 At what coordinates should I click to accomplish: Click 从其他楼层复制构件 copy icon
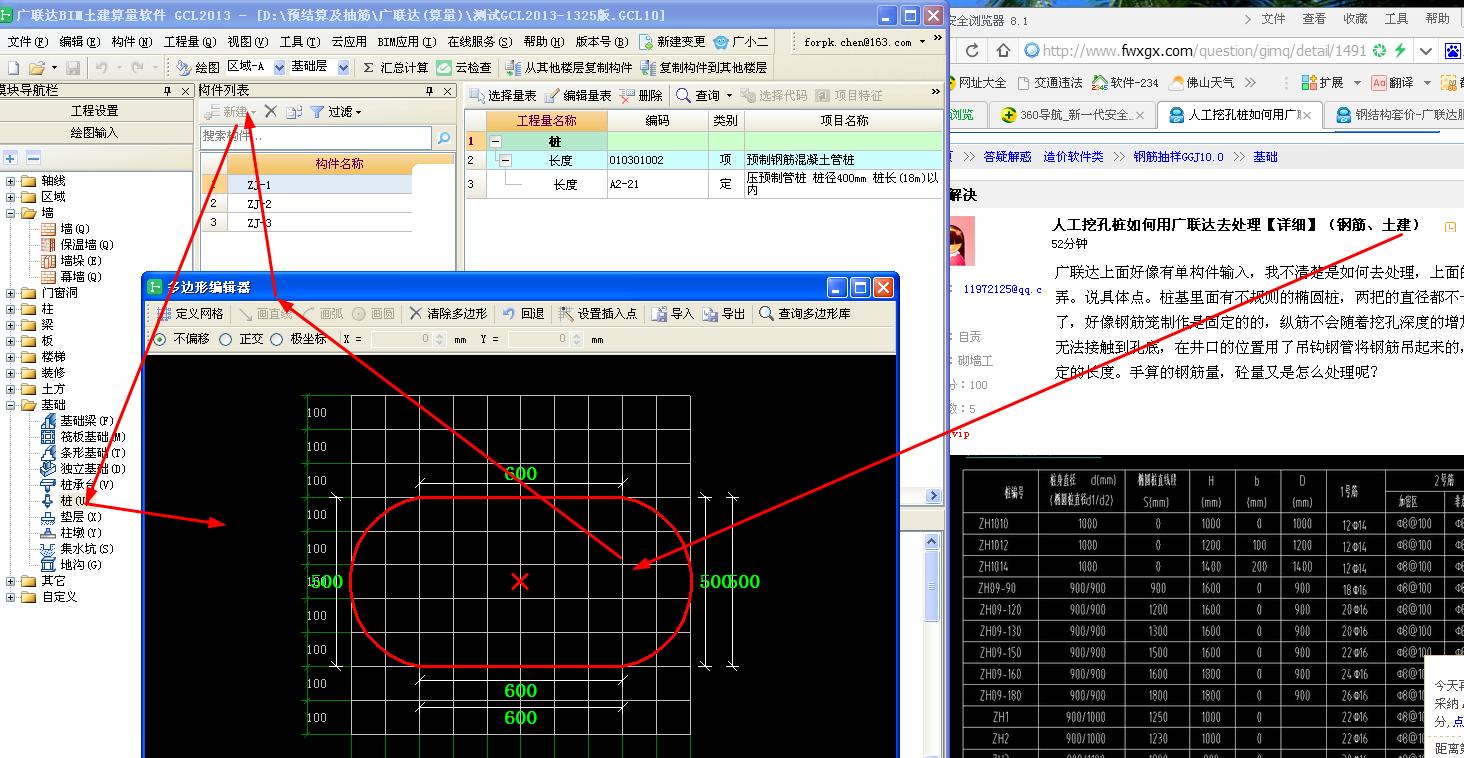[x=512, y=67]
